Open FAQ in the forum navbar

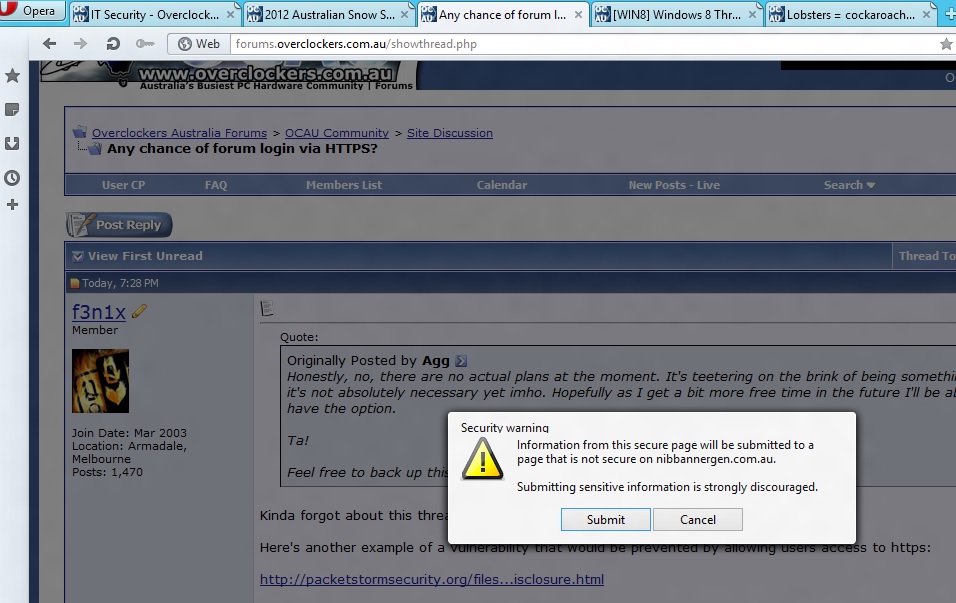click(x=216, y=185)
